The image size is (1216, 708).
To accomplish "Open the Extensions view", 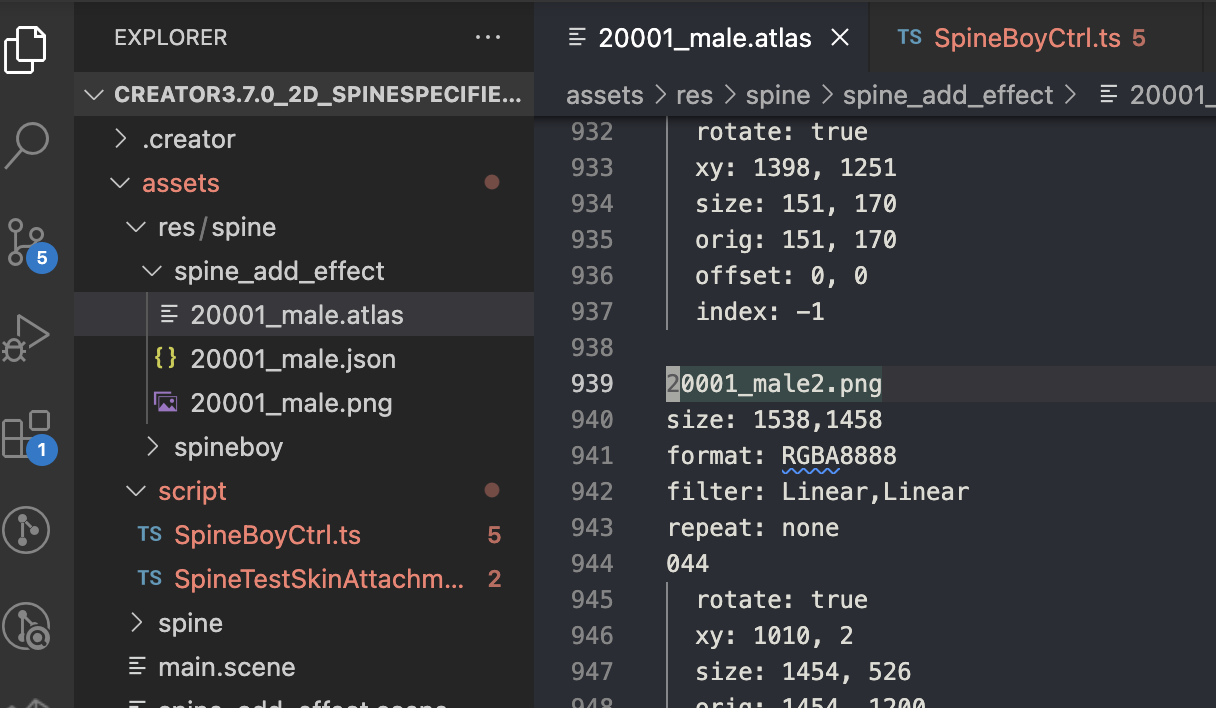I will [x=27, y=435].
